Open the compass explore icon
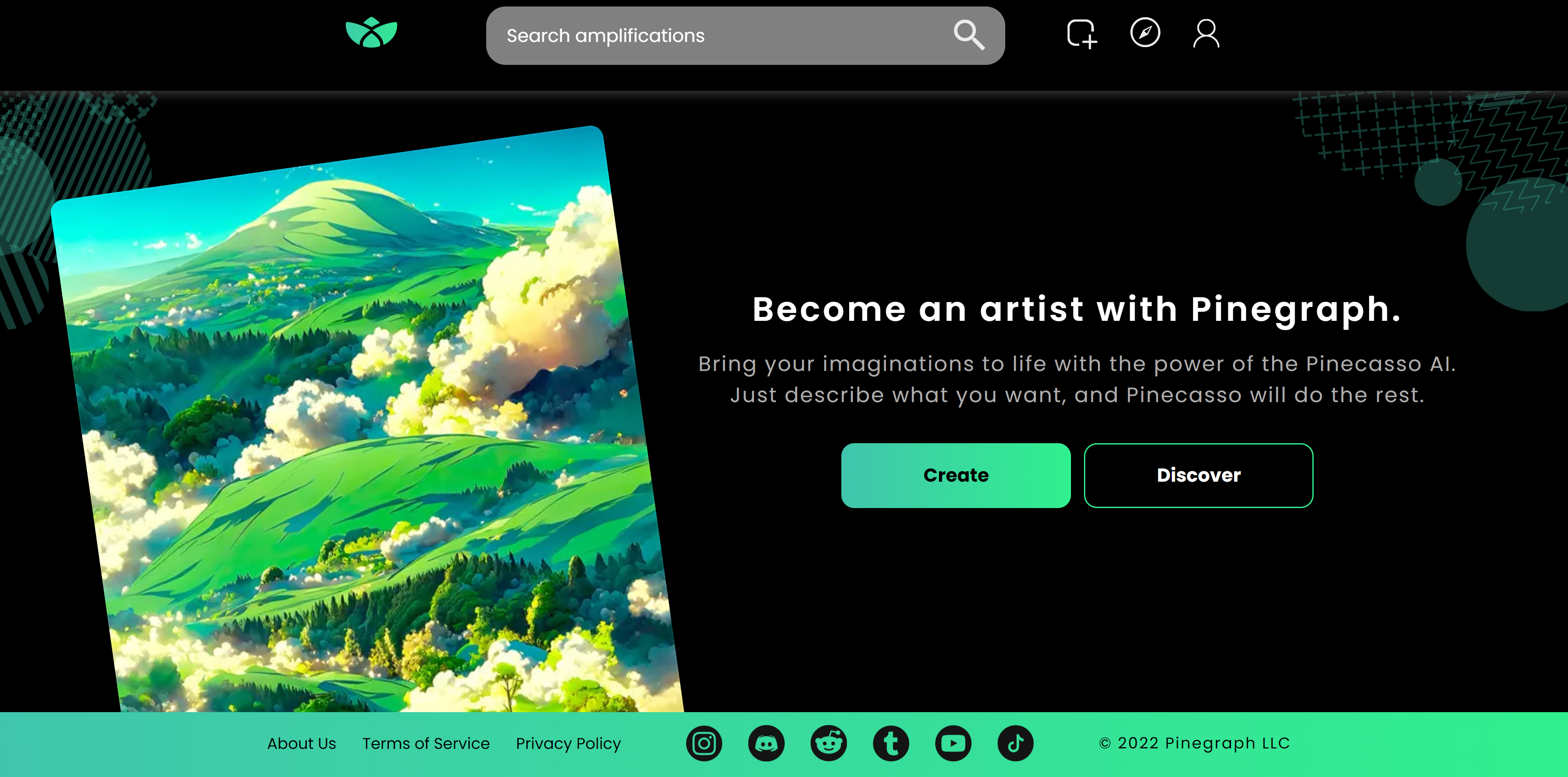1568x777 pixels. [x=1145, y=33]
